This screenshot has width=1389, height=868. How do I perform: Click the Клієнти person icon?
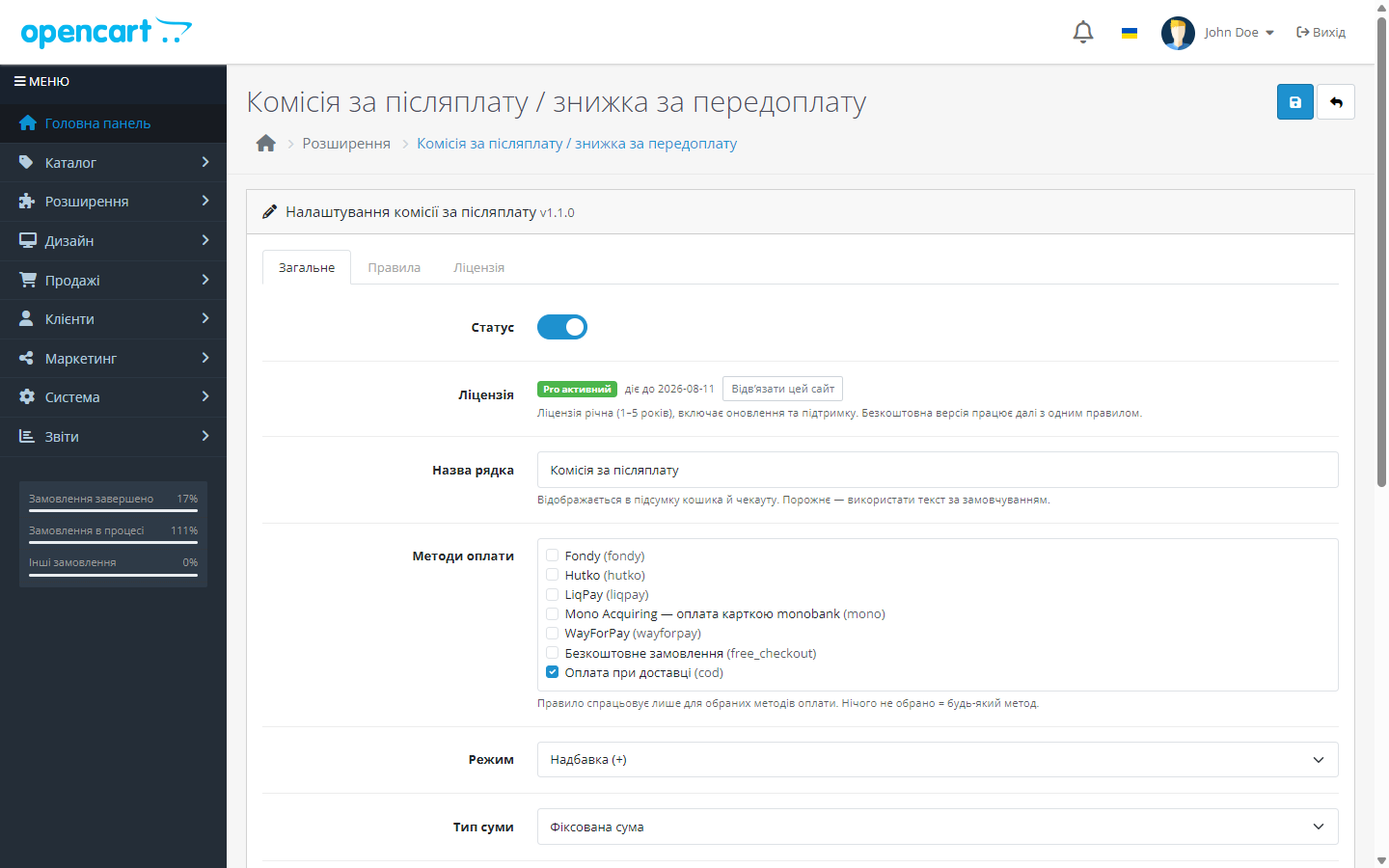27,319
